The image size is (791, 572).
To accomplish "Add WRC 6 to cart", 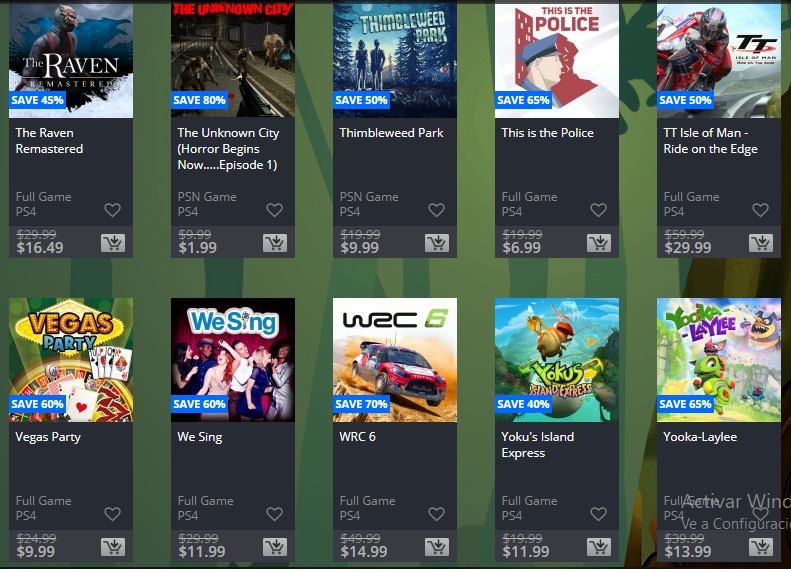I will pos(437,547).
